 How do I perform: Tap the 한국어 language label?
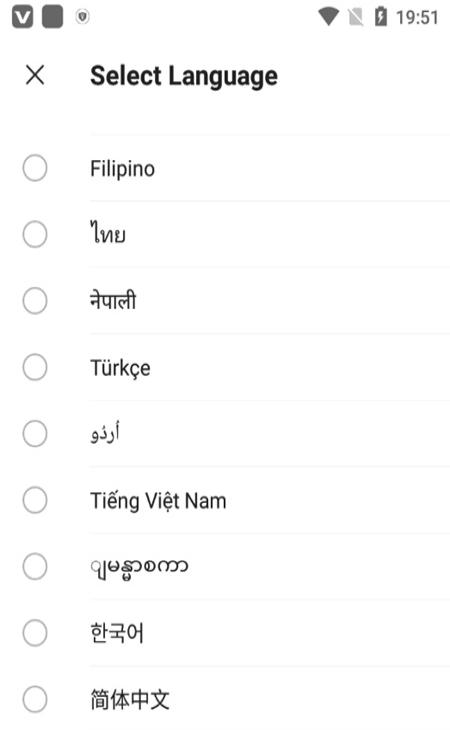(x=117, y=633)
